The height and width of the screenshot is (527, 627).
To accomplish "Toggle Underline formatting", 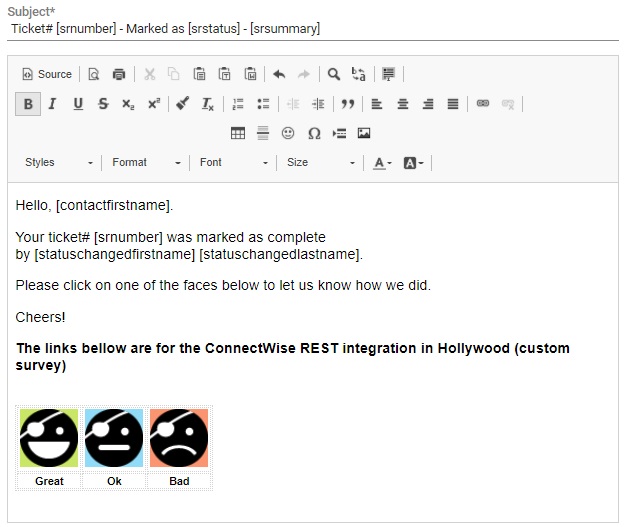I will 78,104.
